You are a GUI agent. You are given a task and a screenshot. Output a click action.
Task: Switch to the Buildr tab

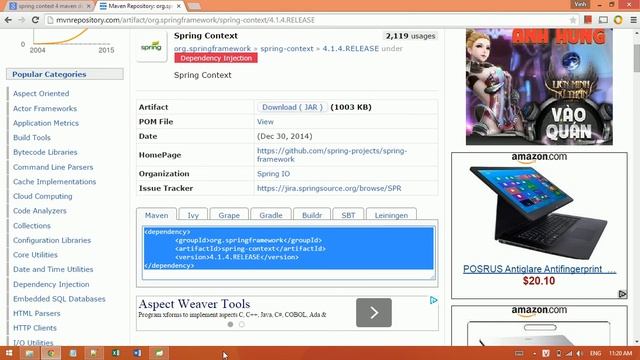312,215
